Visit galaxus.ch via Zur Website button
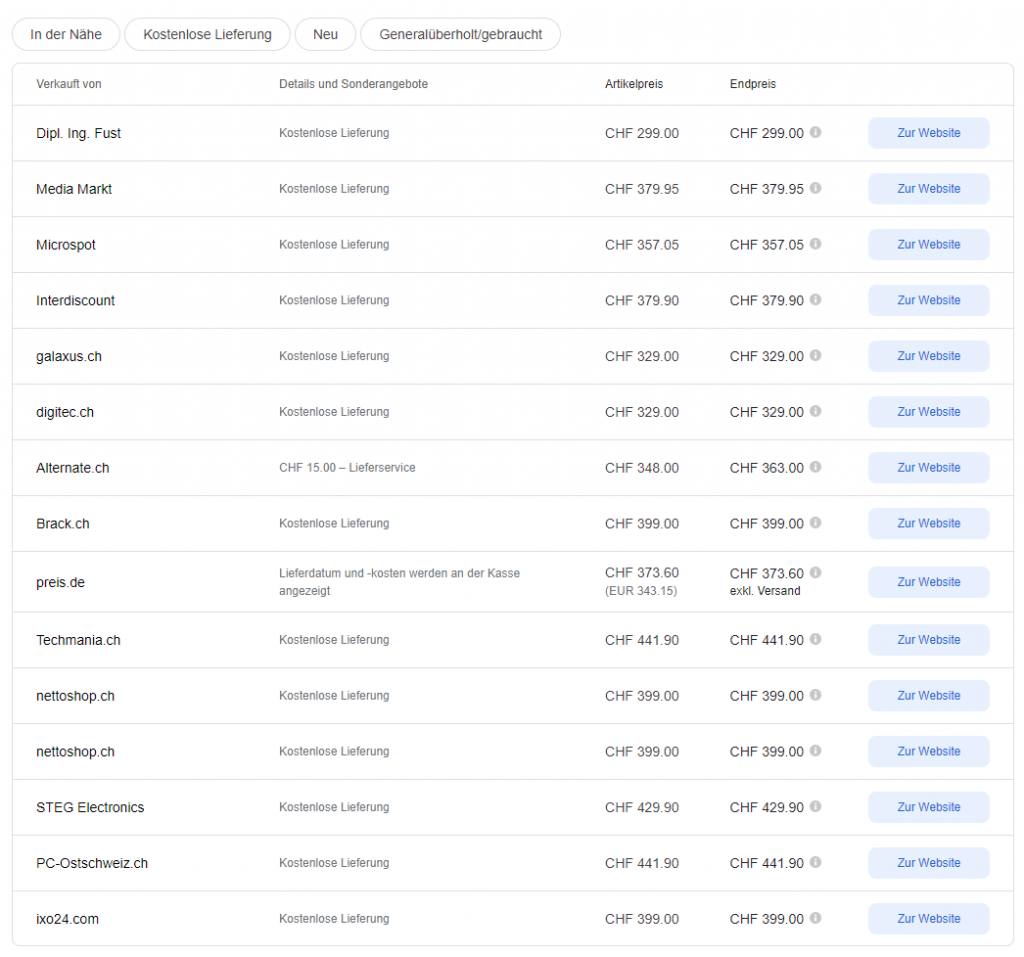 point(928,356)
